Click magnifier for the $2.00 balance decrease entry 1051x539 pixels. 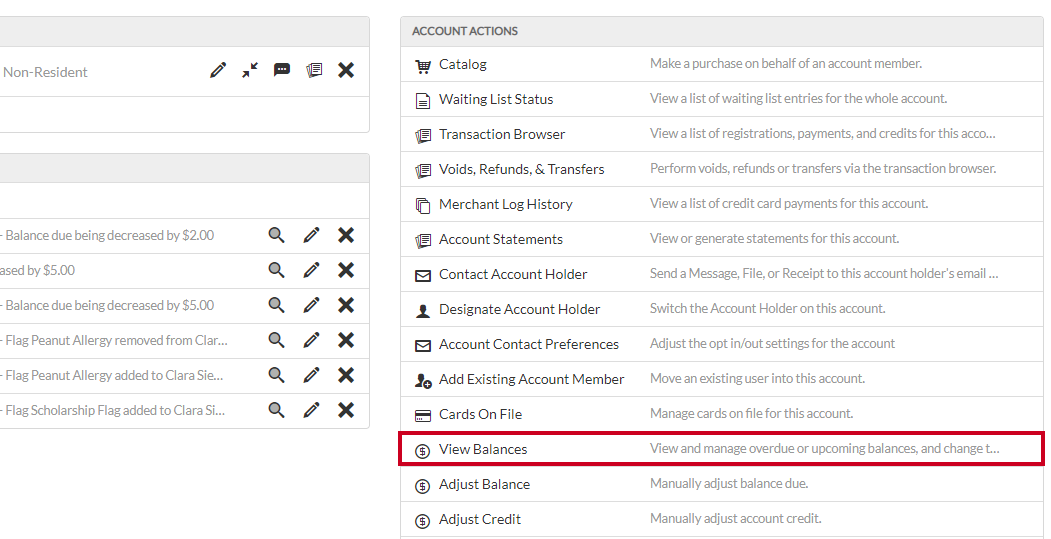276,235
